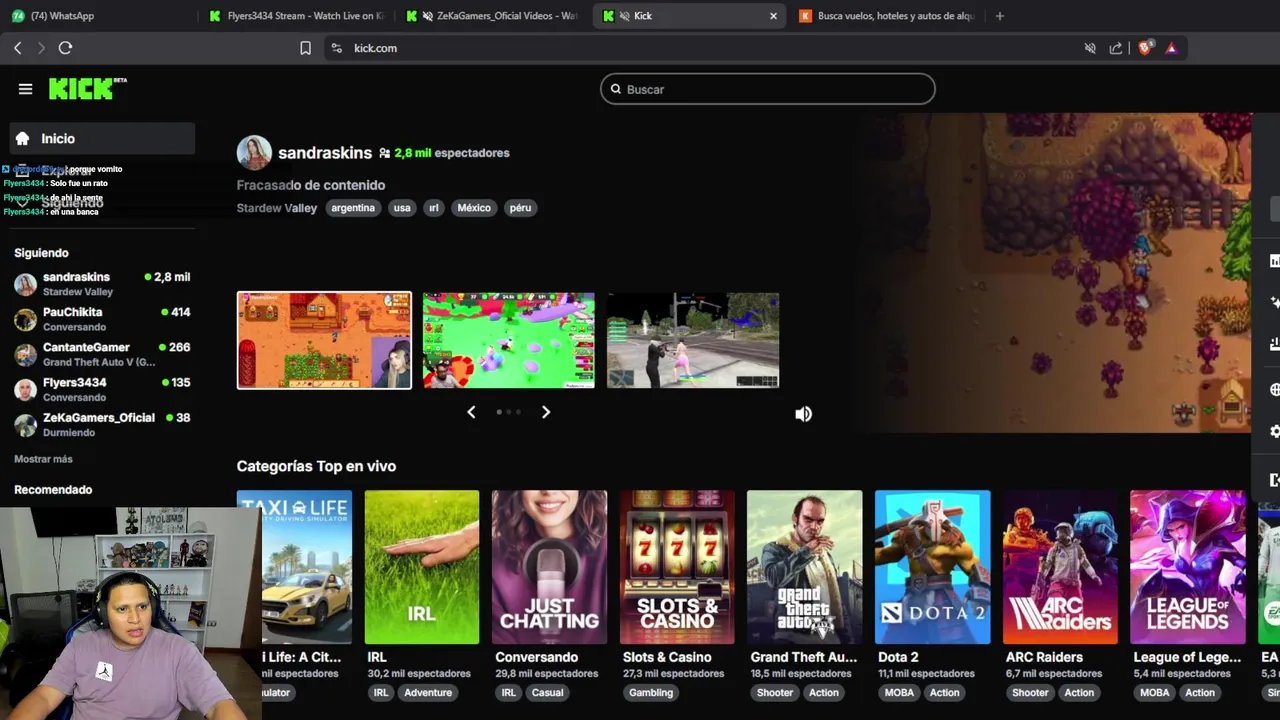Close the active Kick tab
This screenshot has height=720, width=1280.
pos(773,16)
